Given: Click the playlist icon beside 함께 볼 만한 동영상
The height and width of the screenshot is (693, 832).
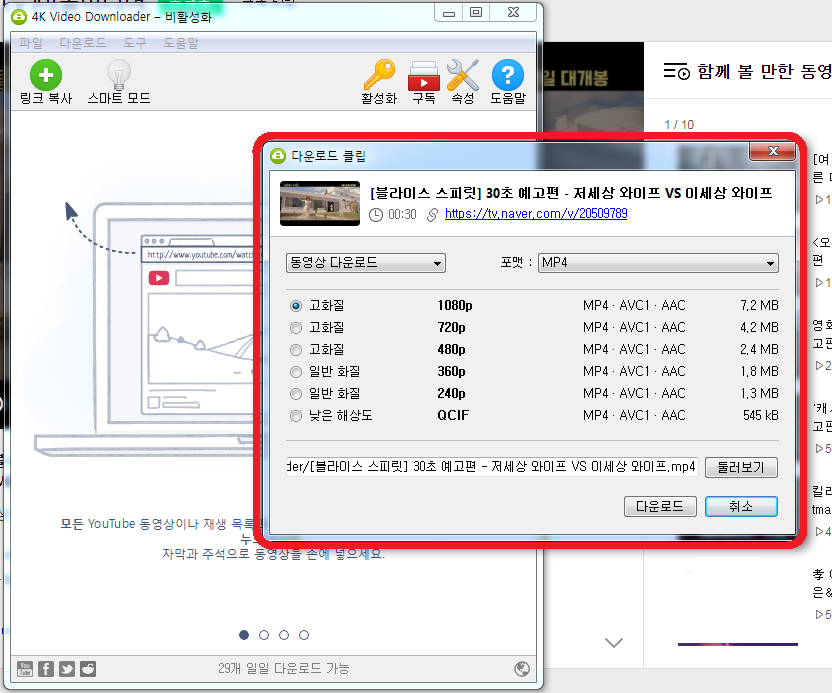Looking at the screenshot, I should pos(677,71).
